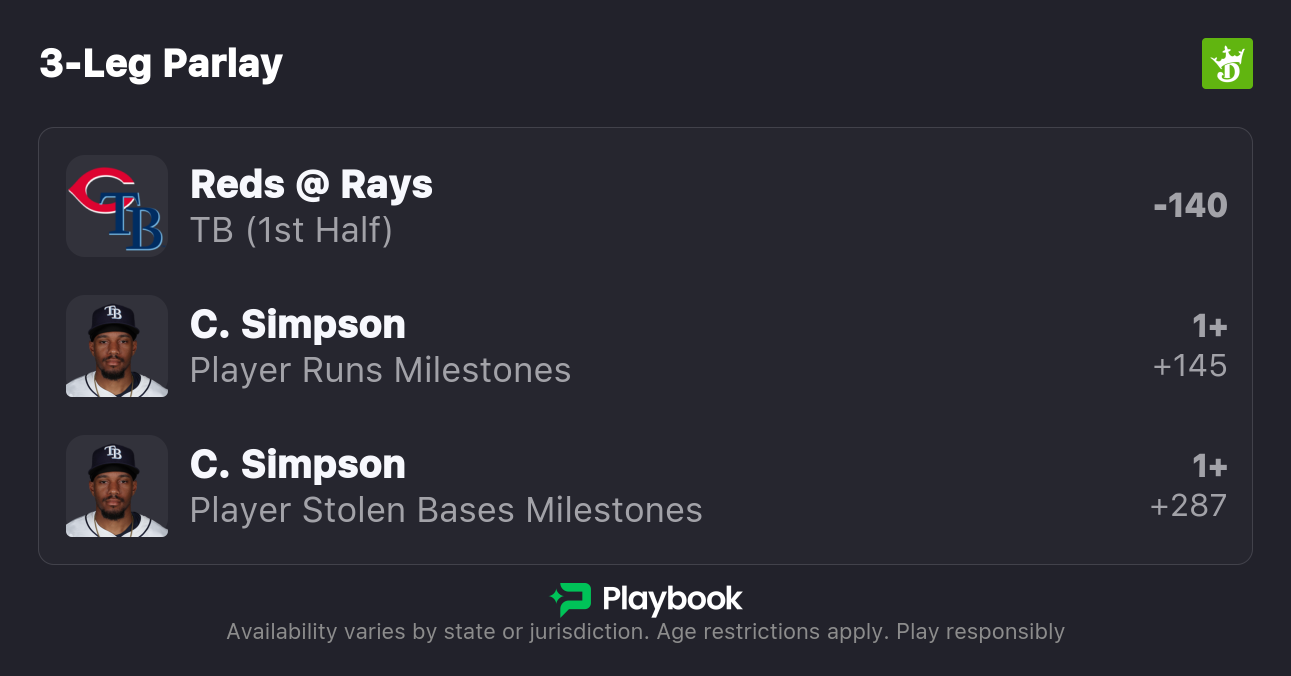The height and width of the screenshot is (676, 1291).
Task: Click the 1+ value above +145
Action: point(1209,327)
